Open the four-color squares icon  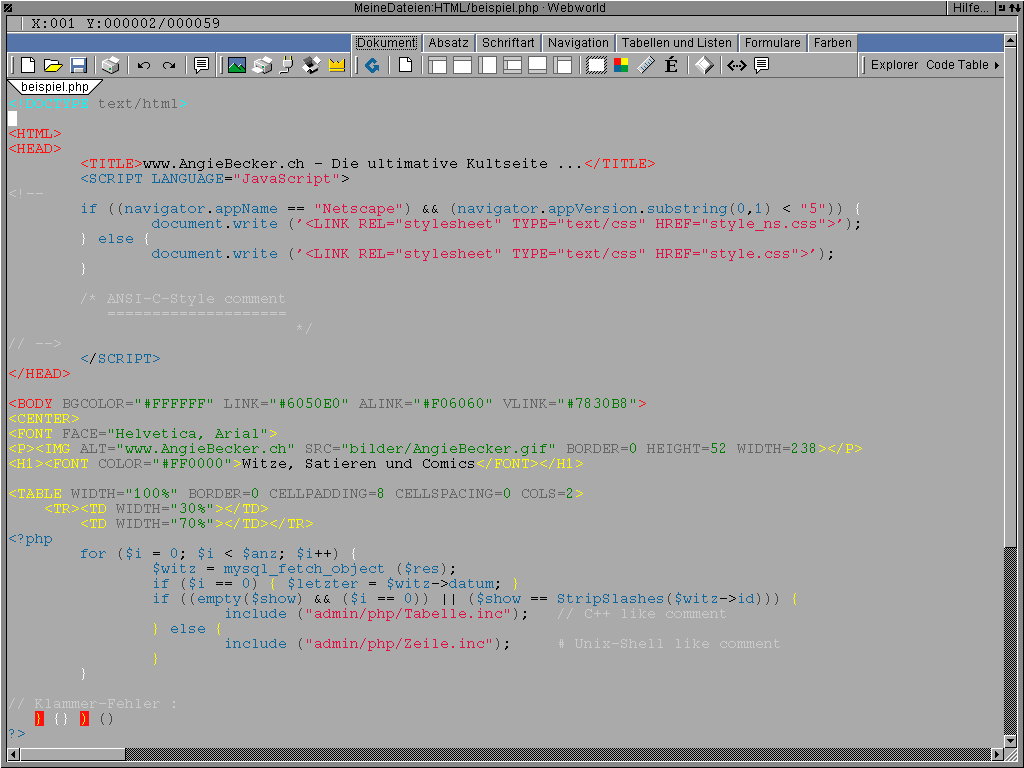point(621,65)
